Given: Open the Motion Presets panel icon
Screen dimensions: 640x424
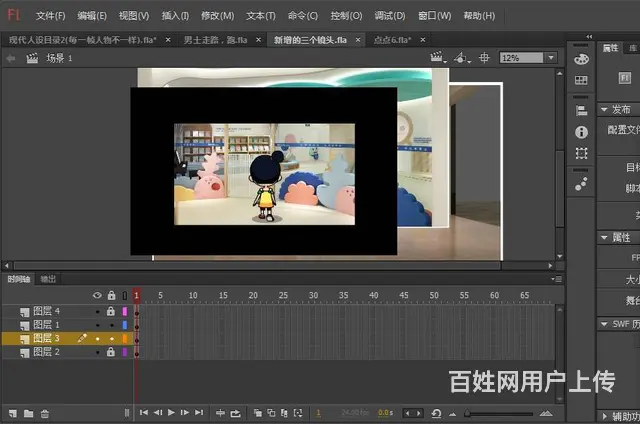Looking at the screenshot, I should tap(581, 184).
